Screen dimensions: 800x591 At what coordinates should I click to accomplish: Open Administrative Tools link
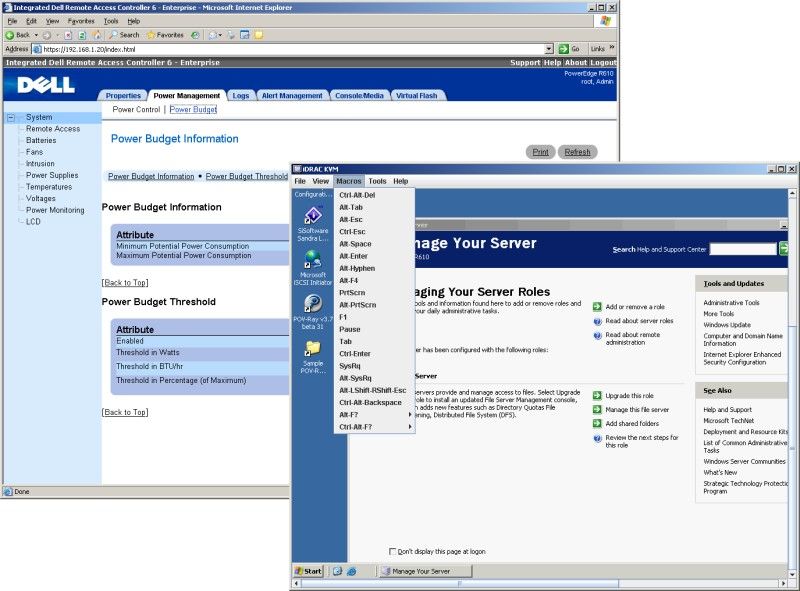731,303
